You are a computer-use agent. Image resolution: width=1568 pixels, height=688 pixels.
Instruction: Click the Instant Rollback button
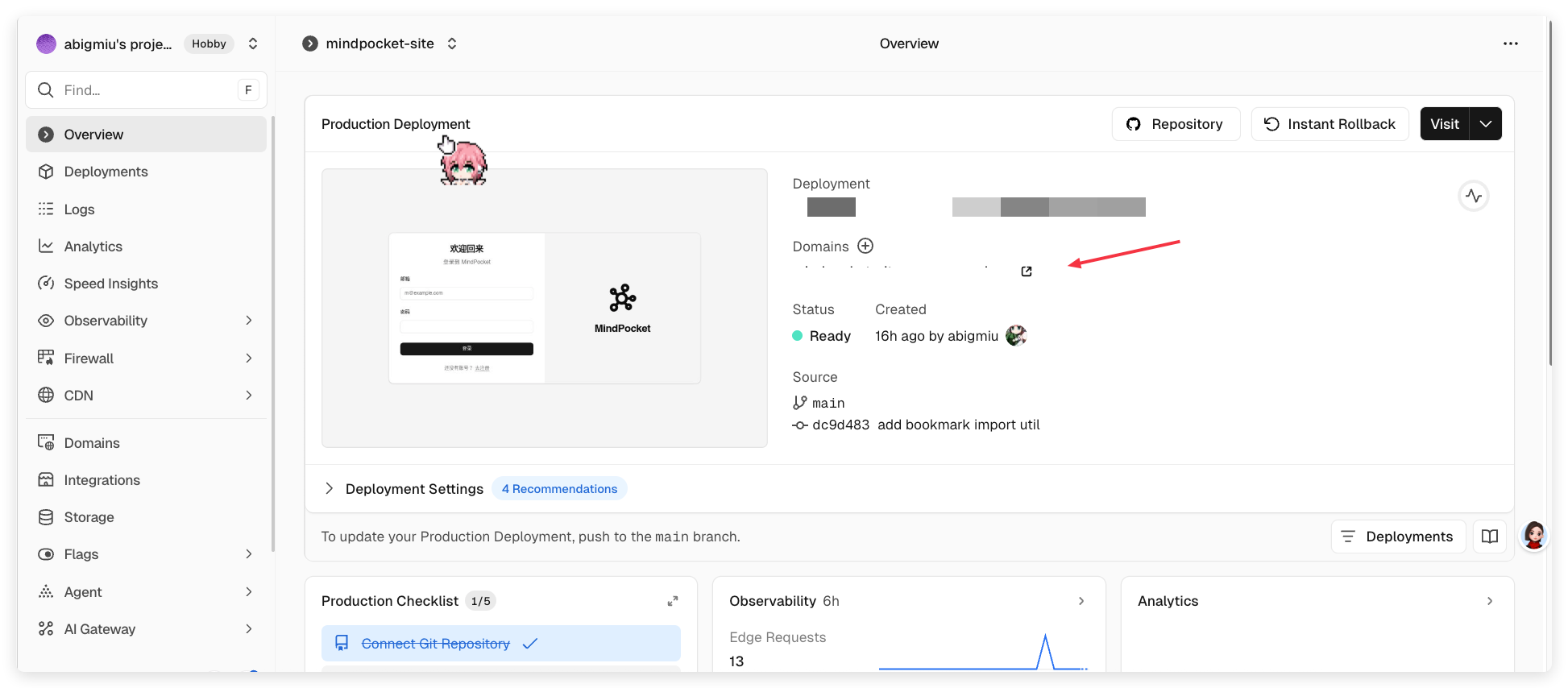coord(1329,124)
